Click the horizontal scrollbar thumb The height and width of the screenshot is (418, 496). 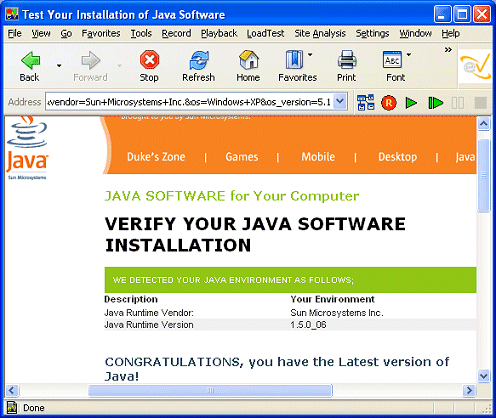pos(210,390)
